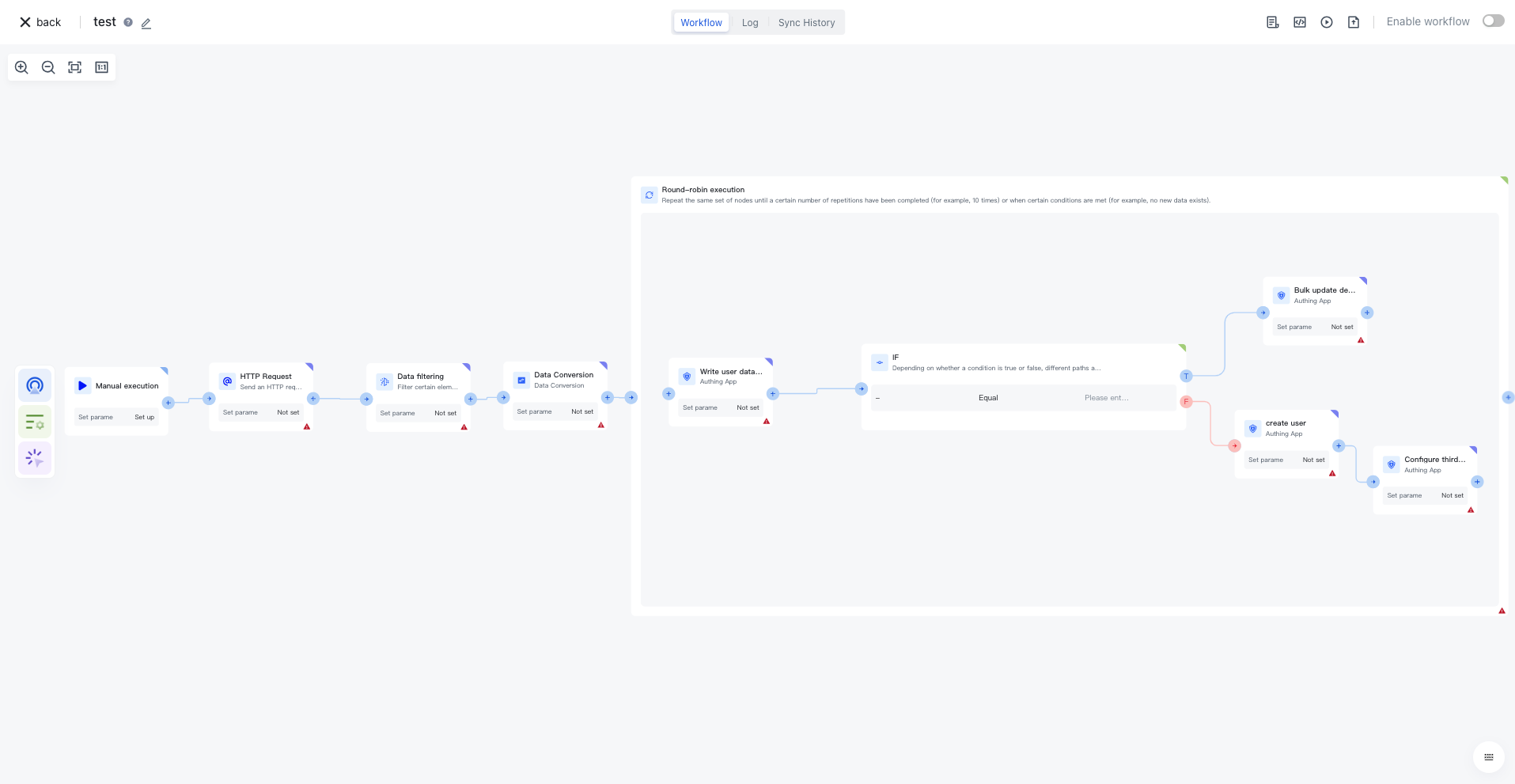The image size is (1515, 784).
Task: Open the Sync History tab
Action: (806, 23)
